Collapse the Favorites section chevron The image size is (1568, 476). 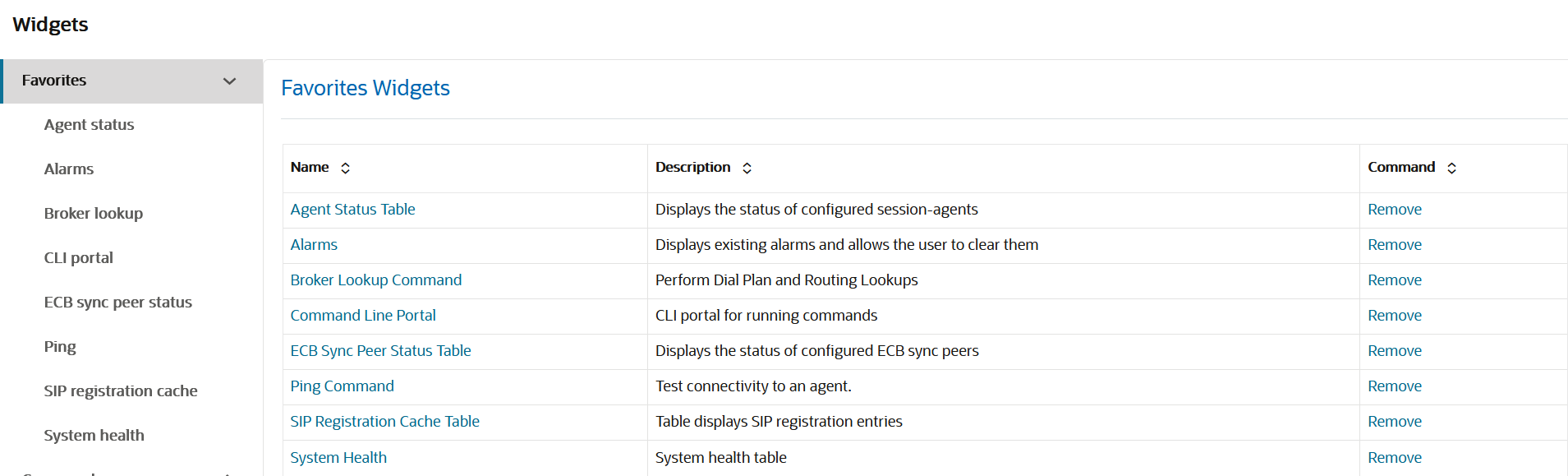(x=229, y=81)
